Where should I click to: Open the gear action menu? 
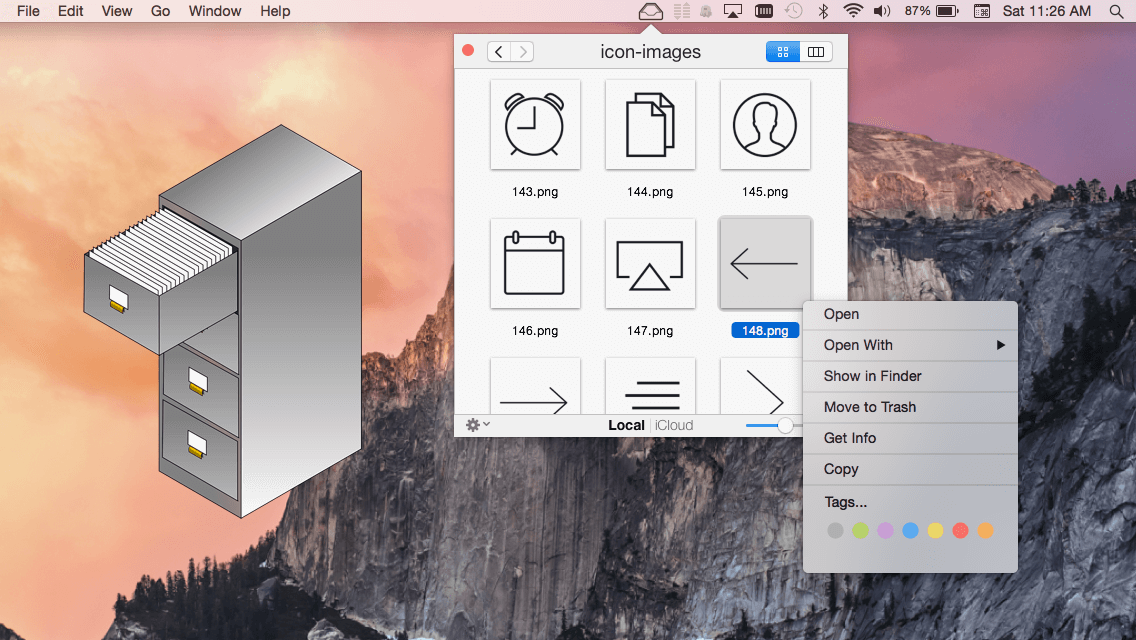pos(474,424)
